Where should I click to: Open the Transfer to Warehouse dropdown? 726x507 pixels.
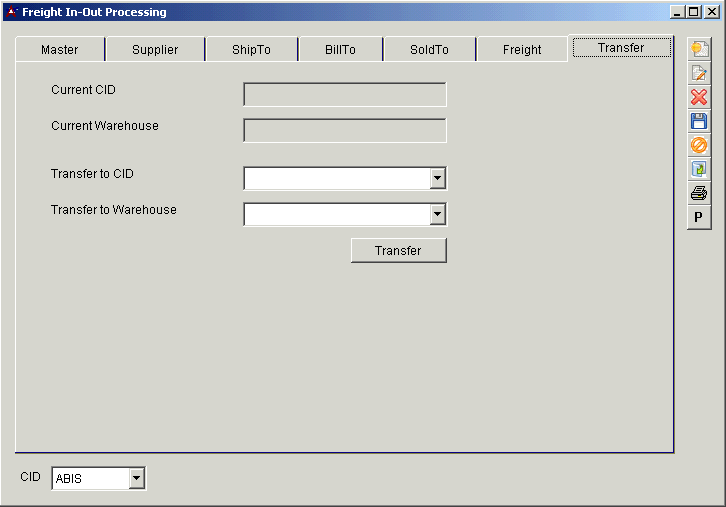coord(437,214)
